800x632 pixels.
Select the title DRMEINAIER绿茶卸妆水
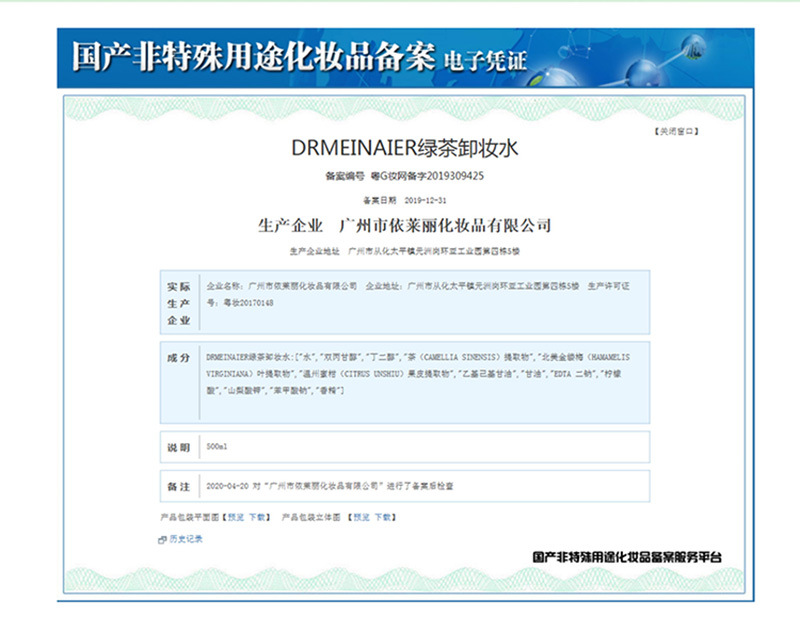pos(405,148)
